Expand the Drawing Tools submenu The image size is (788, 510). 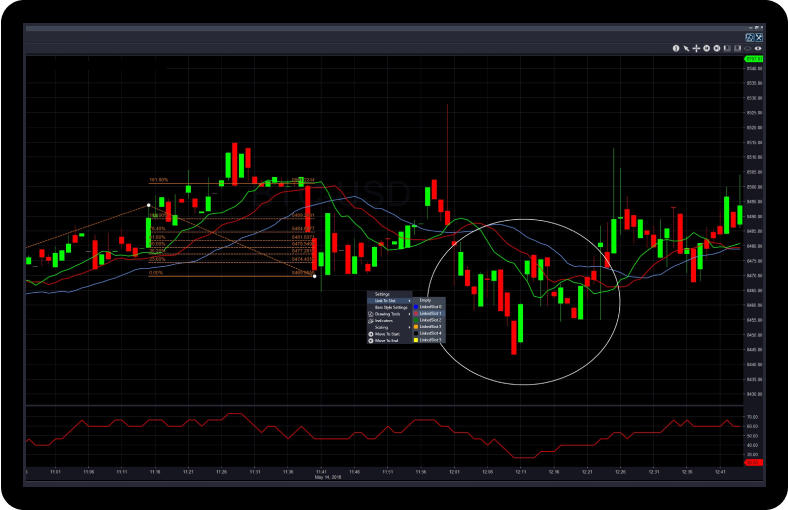[x=387, y=314]
